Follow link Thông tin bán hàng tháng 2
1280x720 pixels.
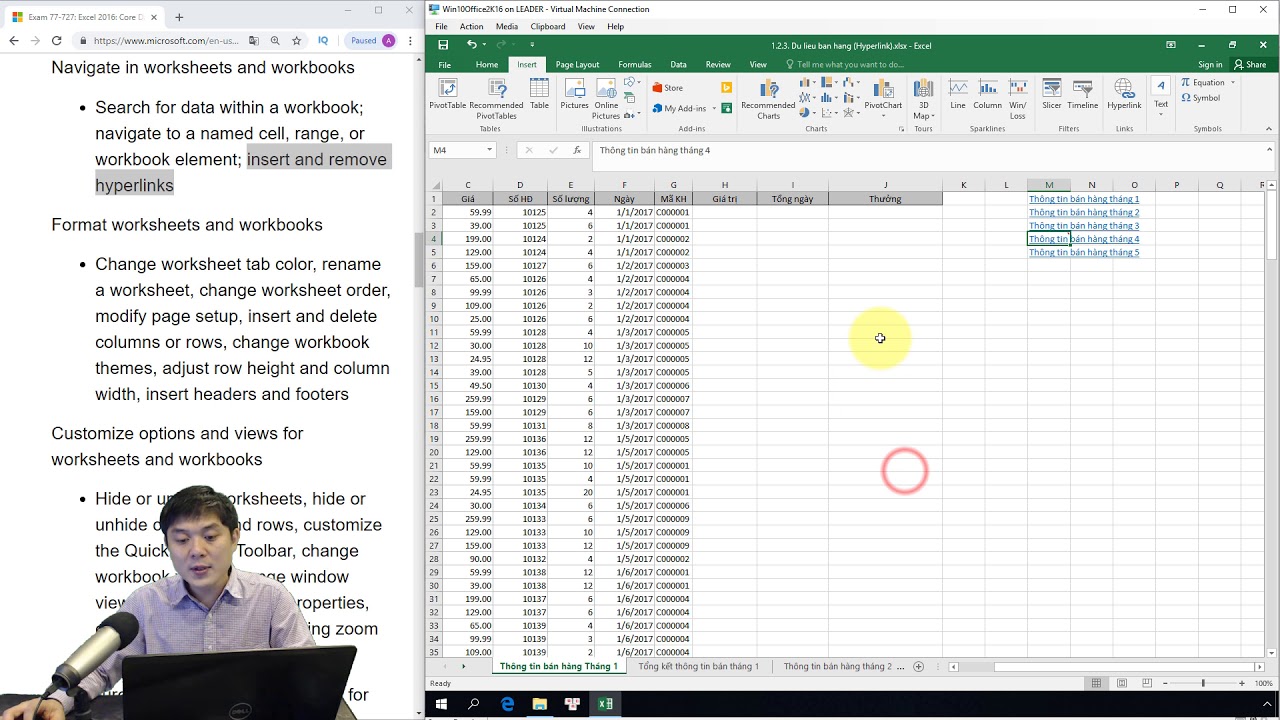click(1084, 212)
